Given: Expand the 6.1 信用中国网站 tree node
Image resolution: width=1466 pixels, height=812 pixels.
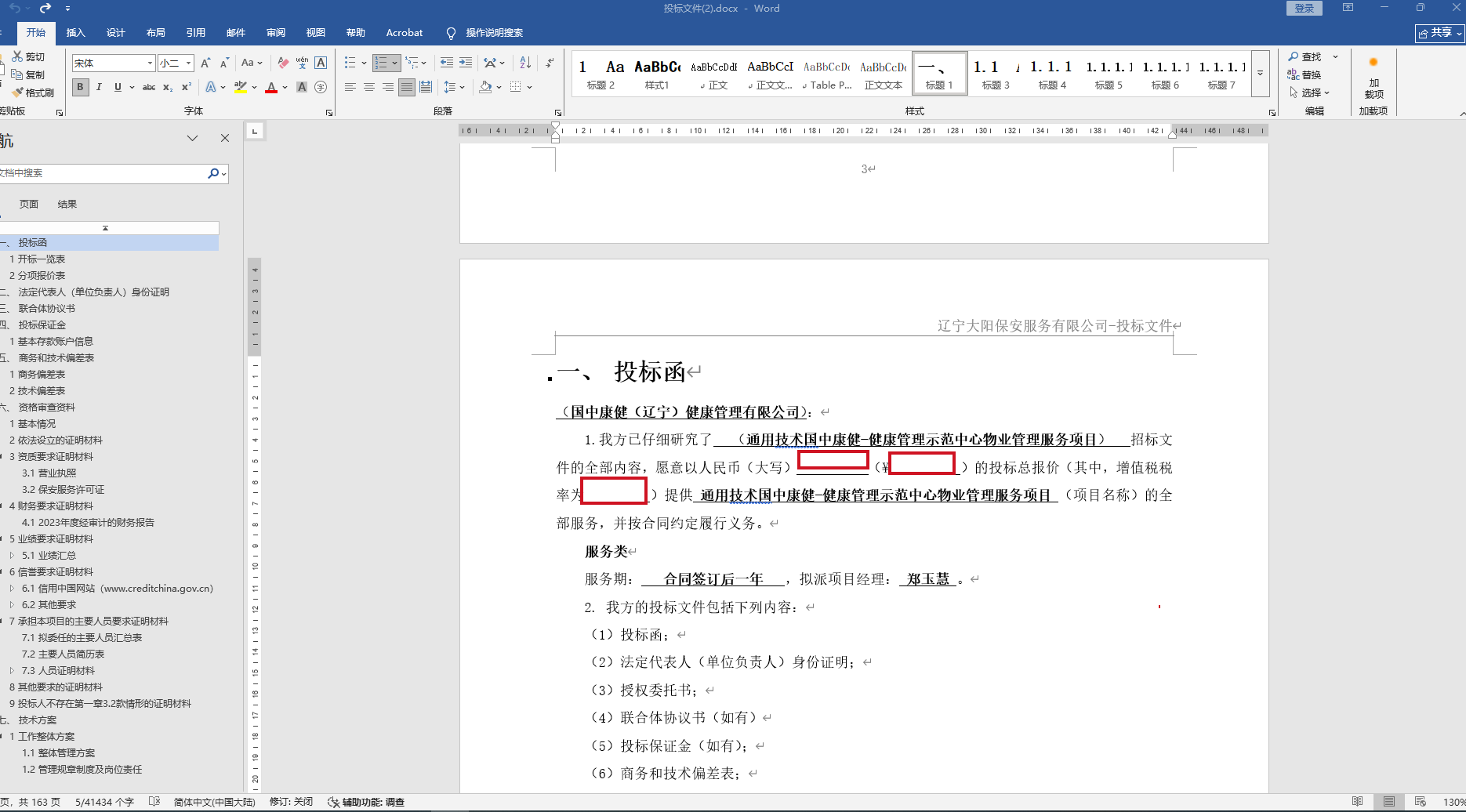Looking at the screenshot, I should pos(12,588).
